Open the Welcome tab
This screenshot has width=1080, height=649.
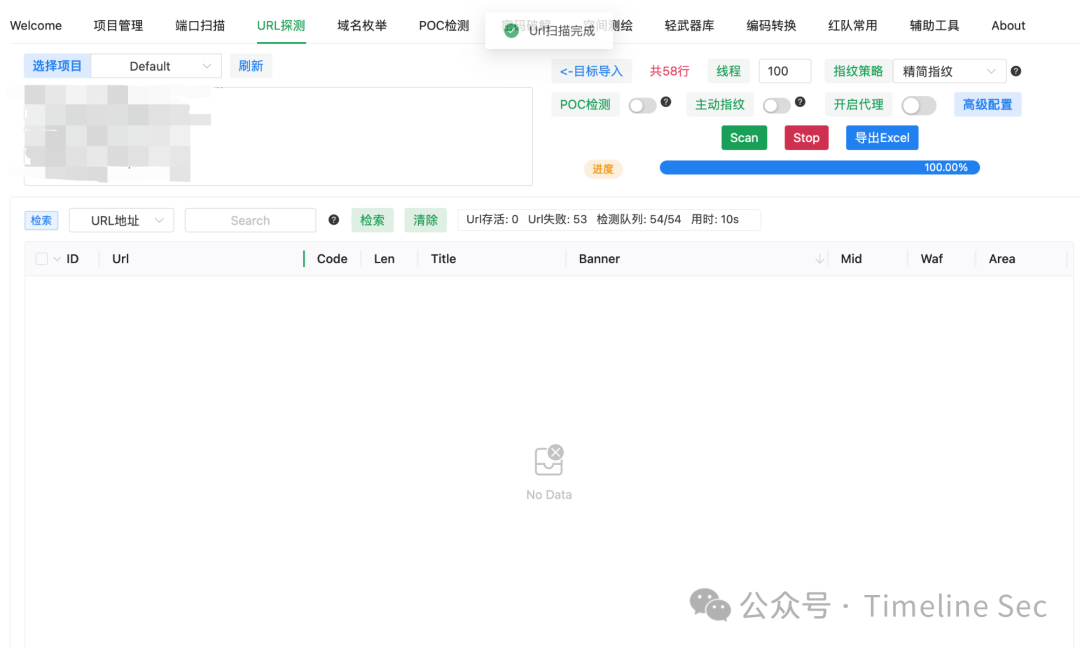[36, 25]
